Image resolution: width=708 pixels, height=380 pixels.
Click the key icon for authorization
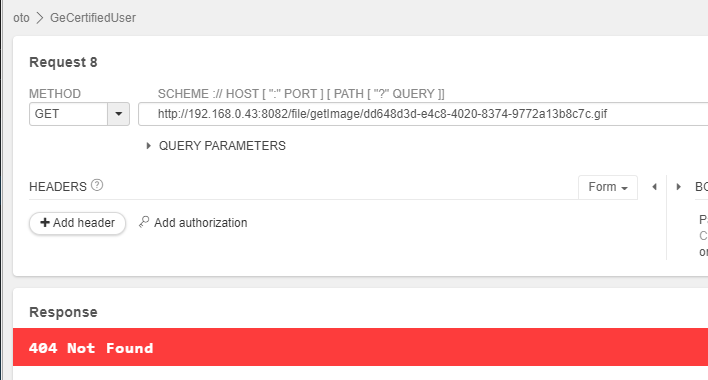144,222
